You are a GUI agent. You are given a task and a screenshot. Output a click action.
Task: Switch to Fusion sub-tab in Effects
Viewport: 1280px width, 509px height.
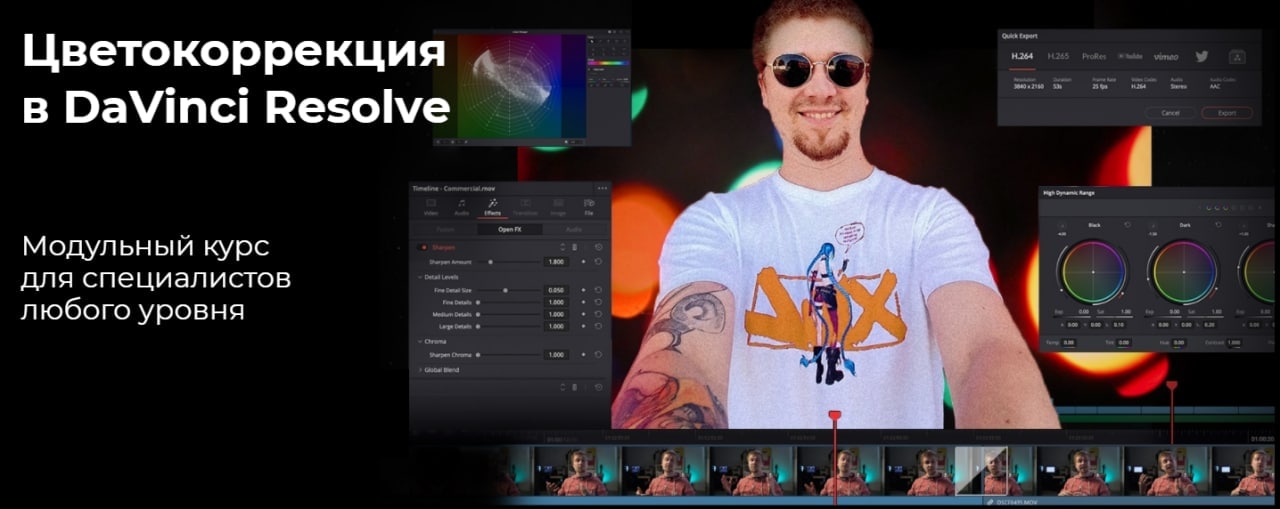point(445,229)
